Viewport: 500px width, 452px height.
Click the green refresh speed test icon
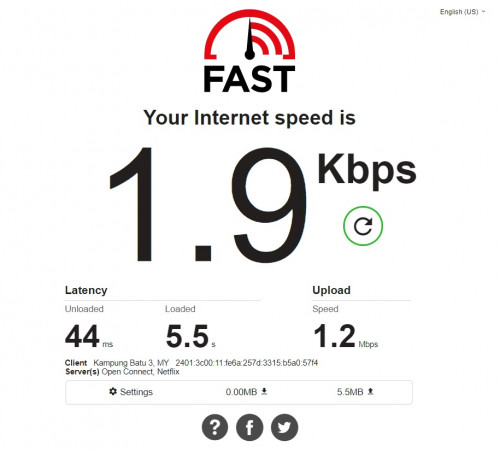363,226
